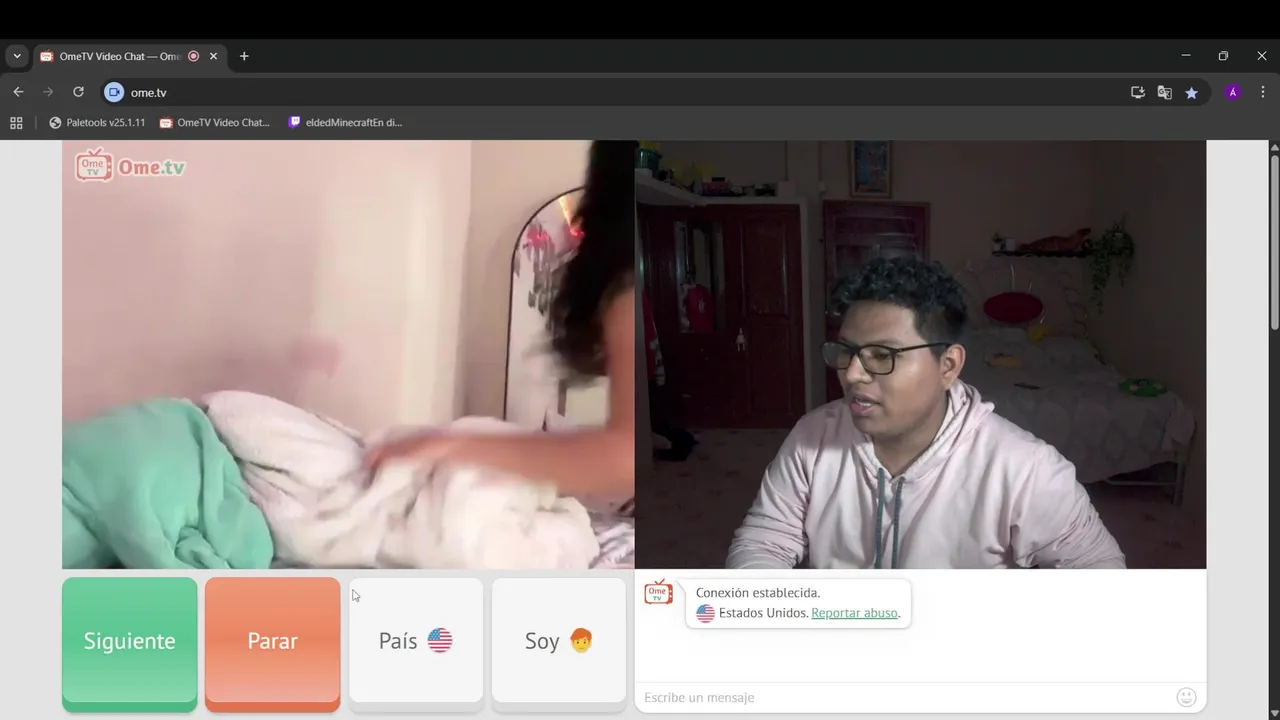
Task: Click the Conexión establecida text
Action: pyautogui.click(x=758, y=592)
